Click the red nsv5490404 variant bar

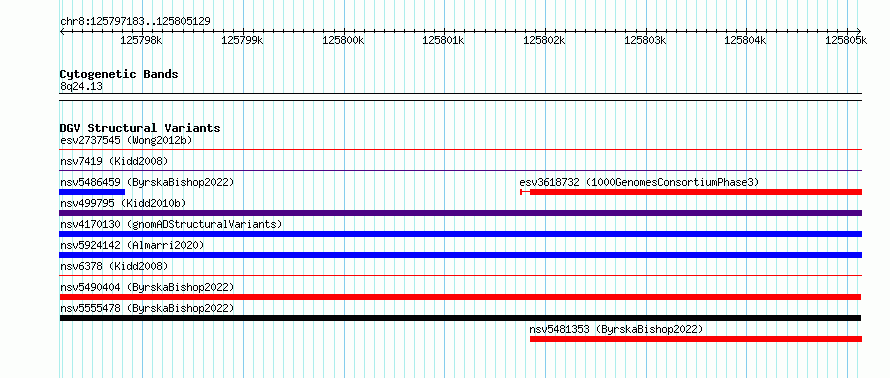[460, 297]
